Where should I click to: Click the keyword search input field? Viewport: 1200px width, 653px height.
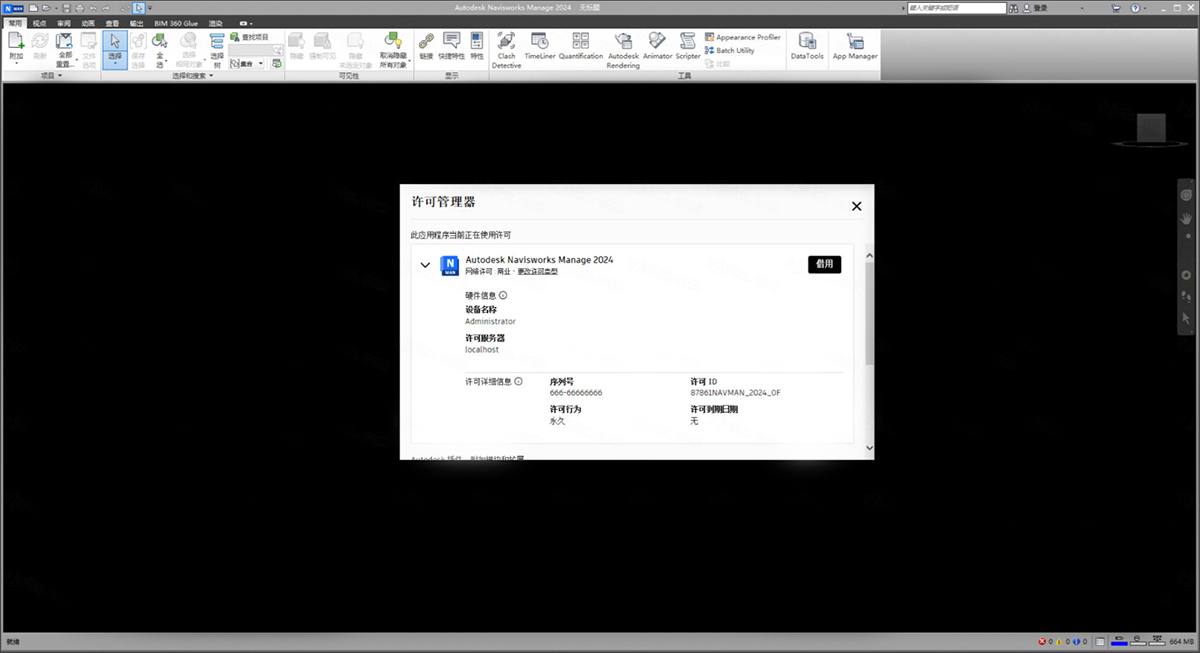956,8
